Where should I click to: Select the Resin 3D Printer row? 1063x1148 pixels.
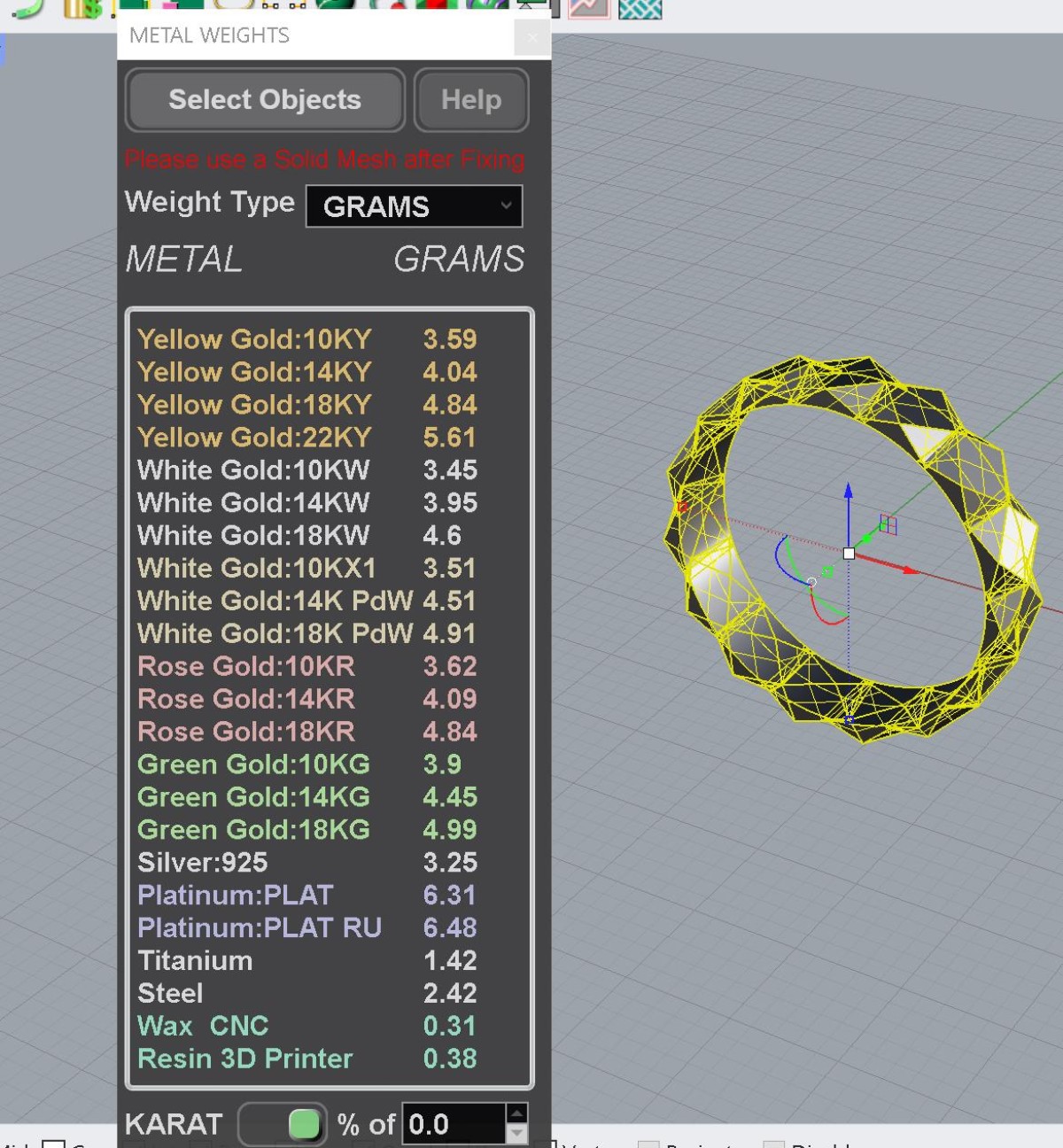pos(307,1059)
